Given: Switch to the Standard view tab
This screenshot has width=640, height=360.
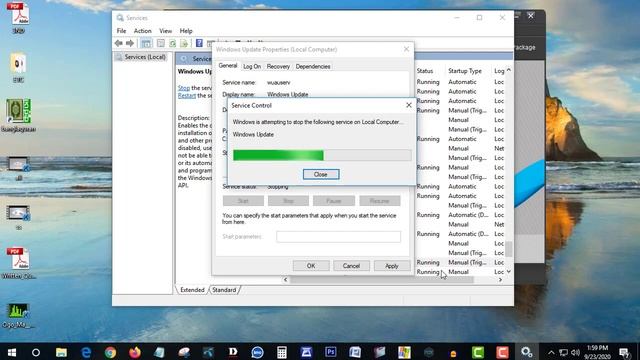Looking at the screenshot, I should pyautogui.click(x=224, y=290).
